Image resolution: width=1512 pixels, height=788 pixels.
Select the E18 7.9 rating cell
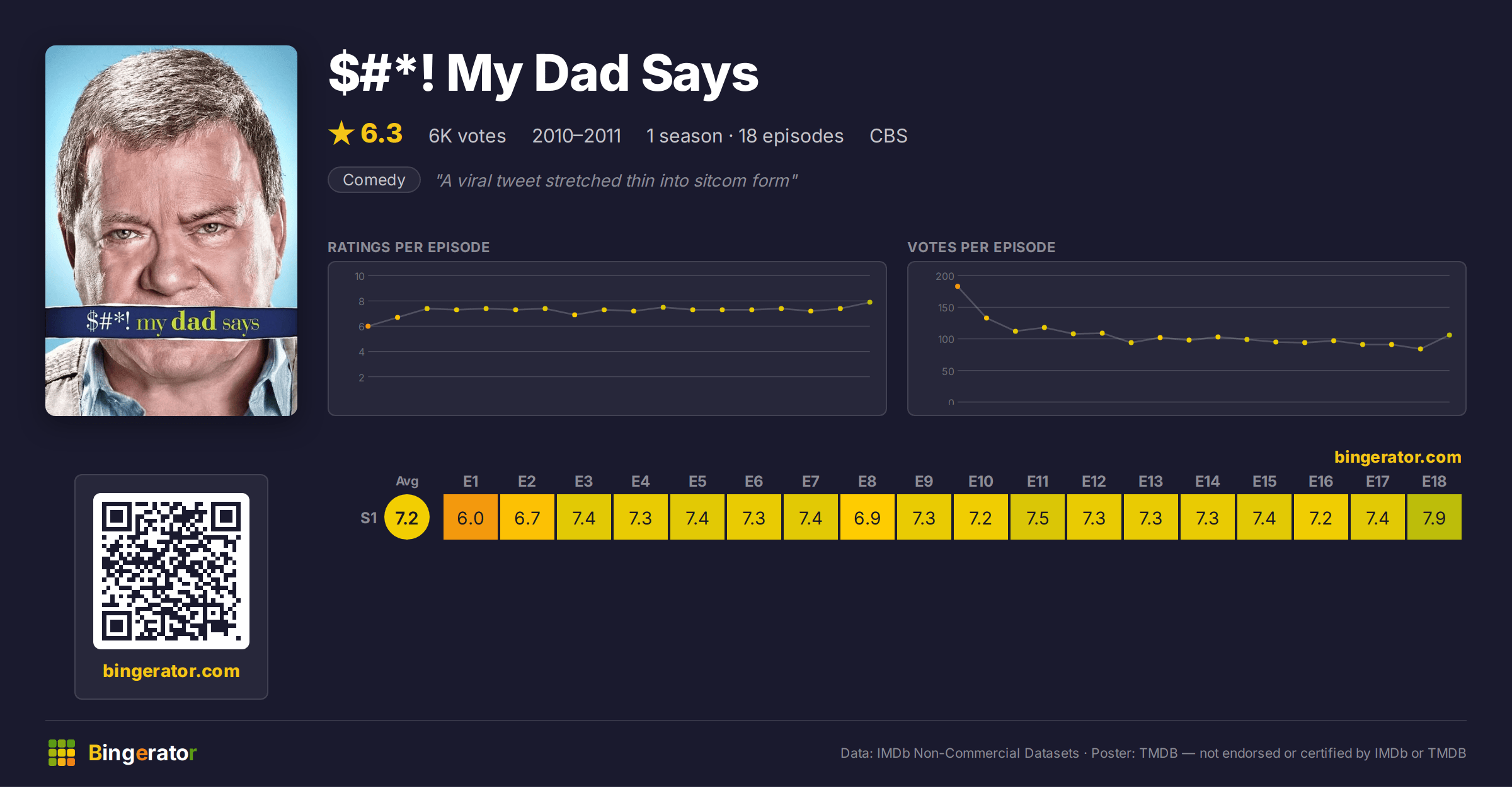pyautogui.click(x=1435, y=518)
